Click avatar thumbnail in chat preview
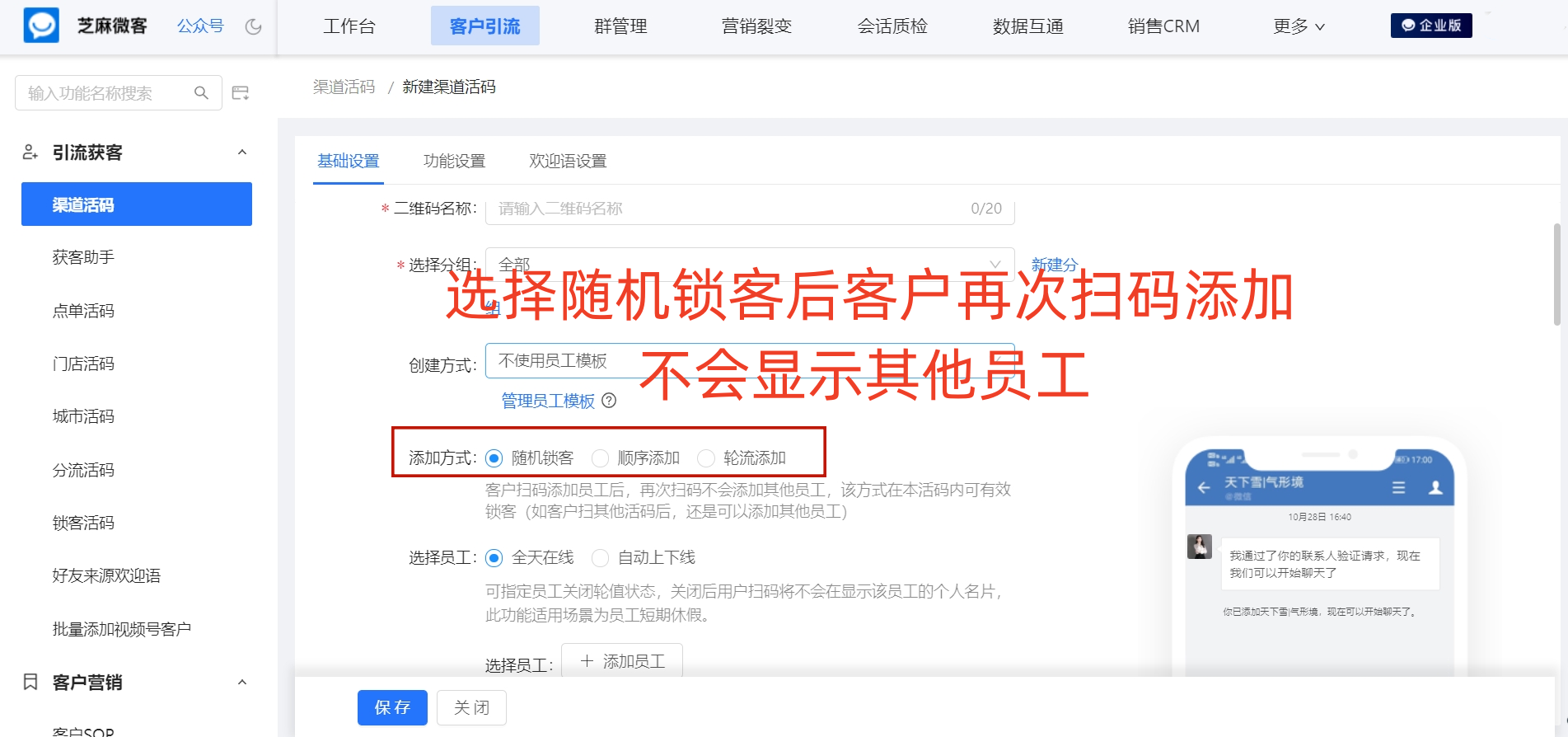Image resolution: width=1568 pixels, height=737 pixels. (1200, 547)
